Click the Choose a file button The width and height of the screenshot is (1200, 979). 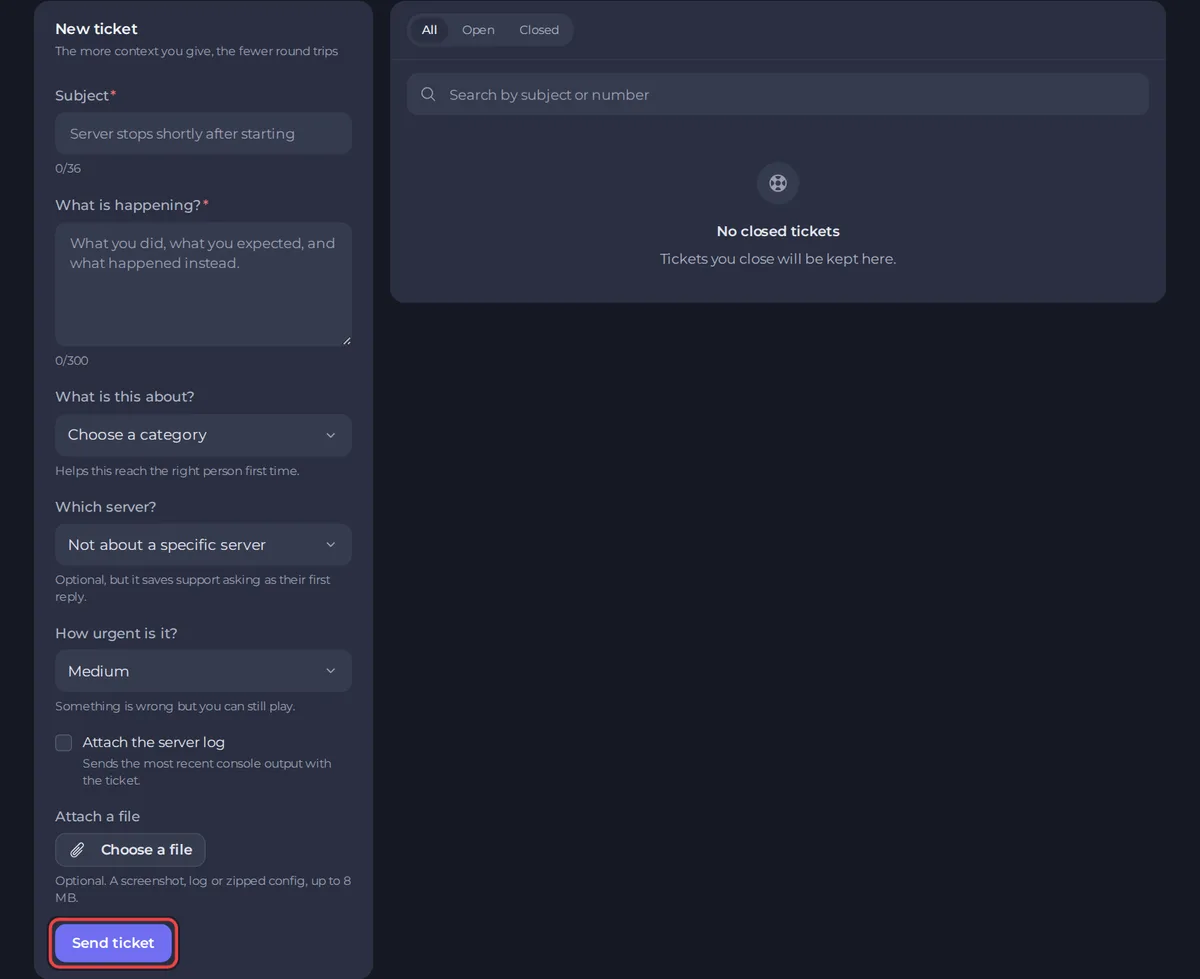pos(130,850)
